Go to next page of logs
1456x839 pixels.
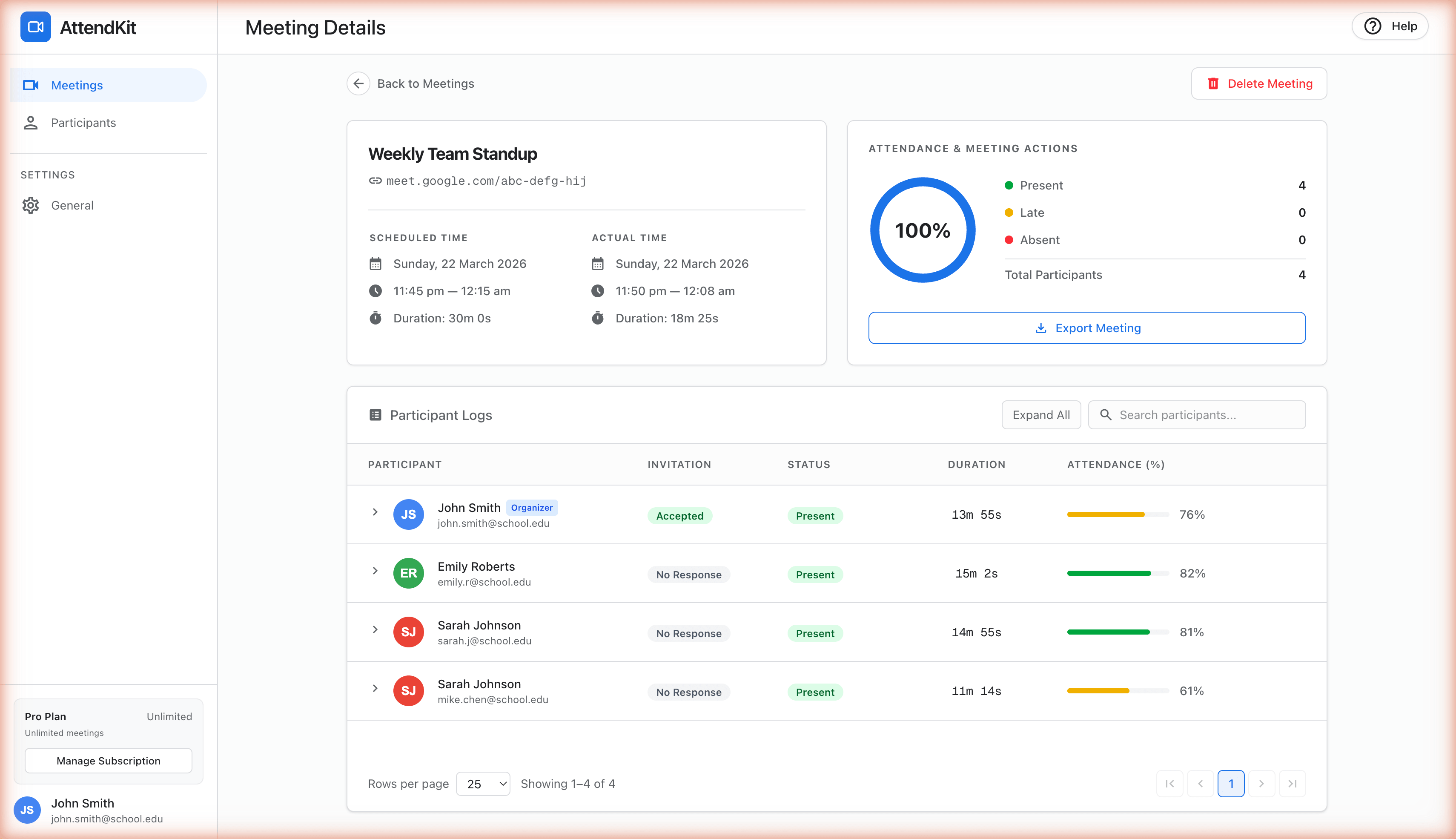coord(1261,784)
